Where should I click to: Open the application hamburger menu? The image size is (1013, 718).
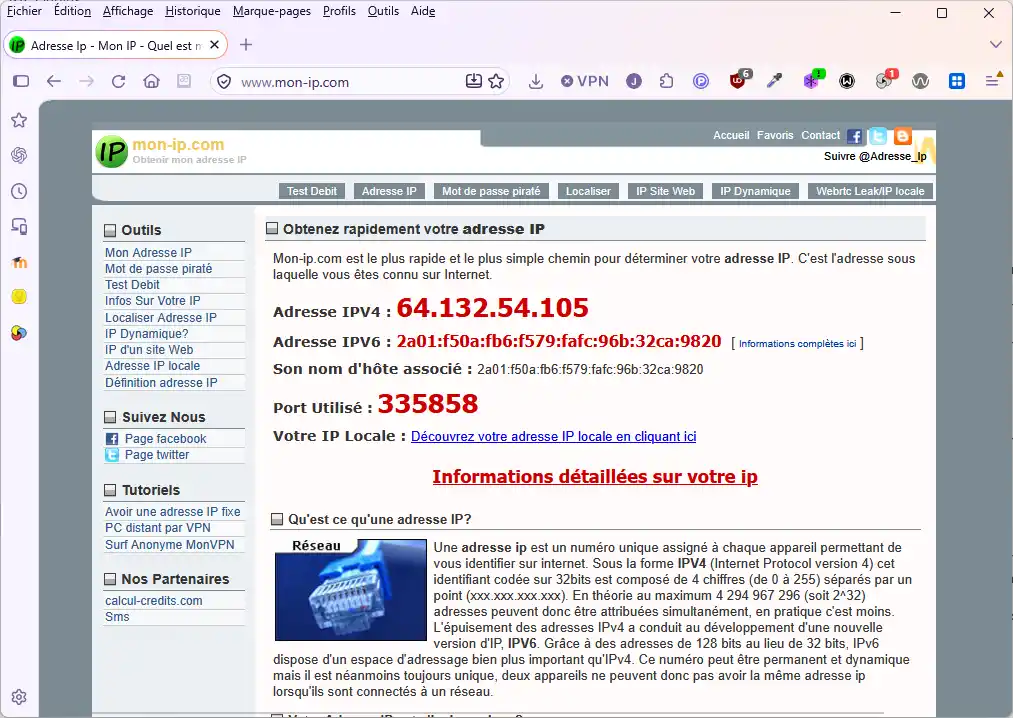click(x=992, y=81)
